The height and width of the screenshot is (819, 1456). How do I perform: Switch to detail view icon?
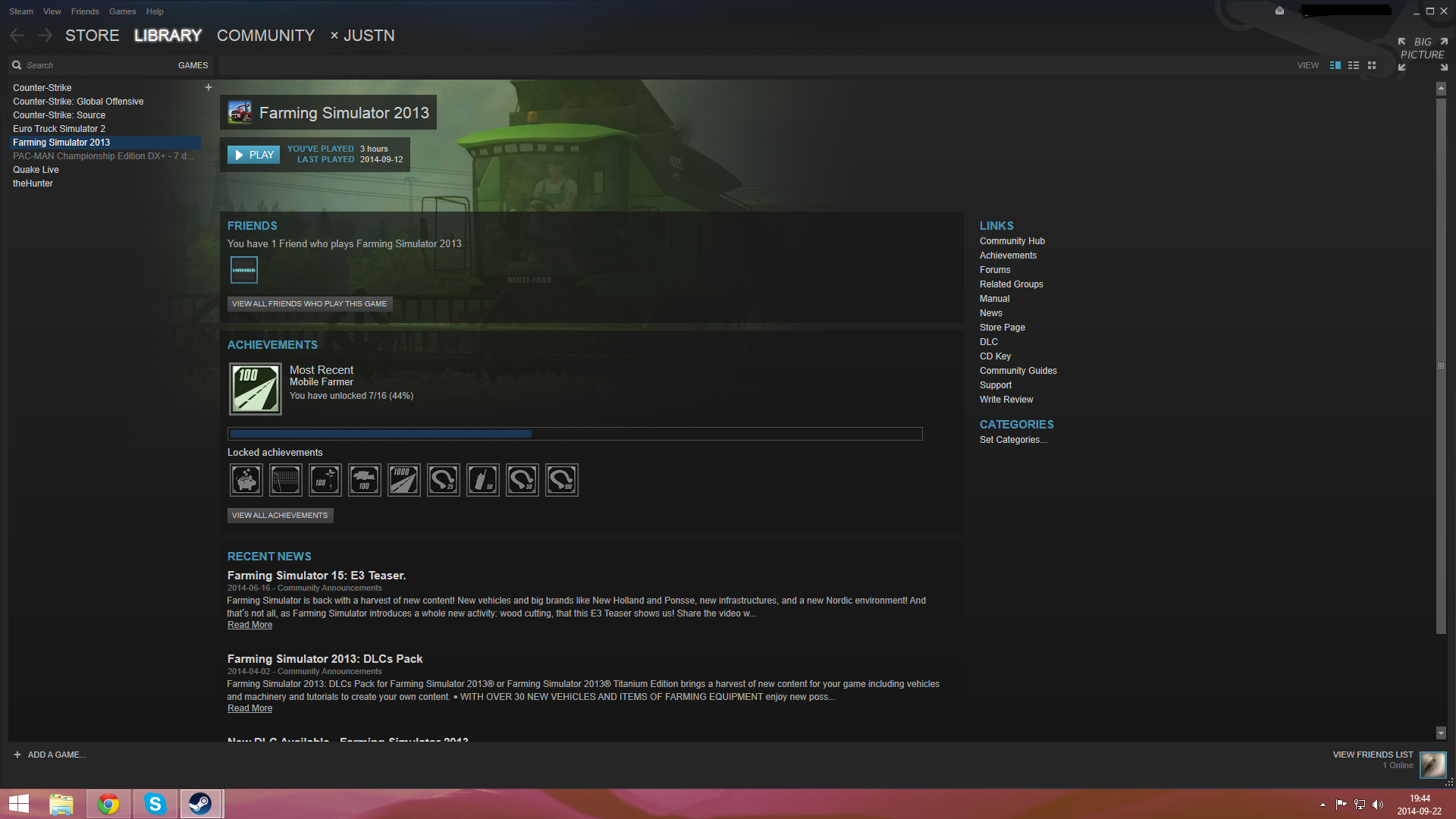[1335, 65]
